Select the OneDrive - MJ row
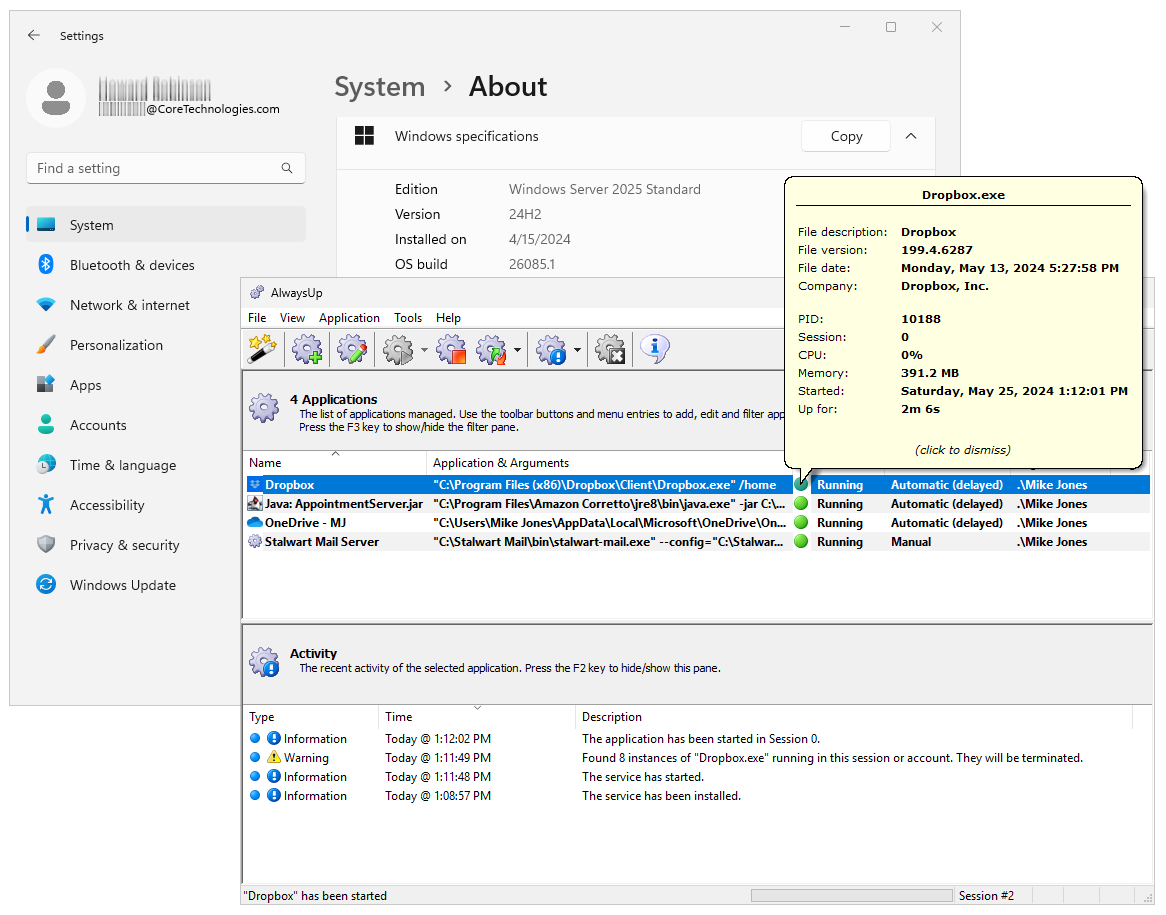 pyautogui.click(x=698, y=523)
